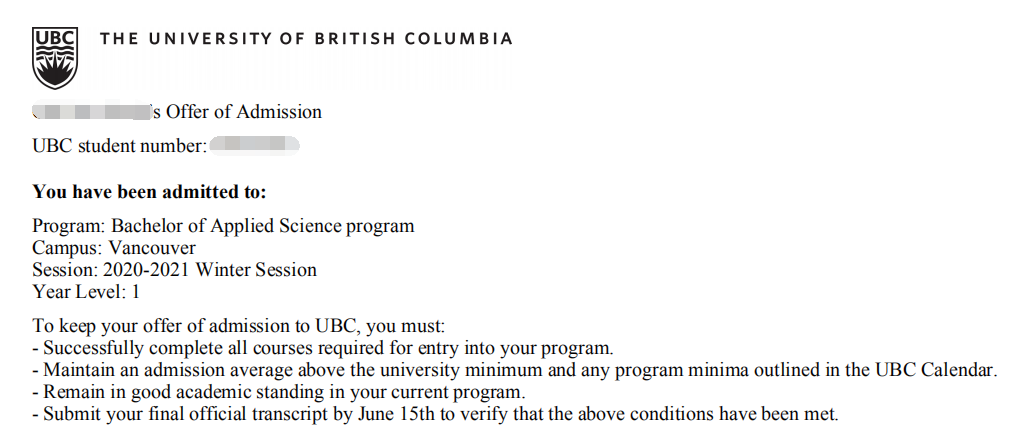Click 'Bachelor of Applied Science program' text
Viewport: 1009px width, 426px height.
263,226
